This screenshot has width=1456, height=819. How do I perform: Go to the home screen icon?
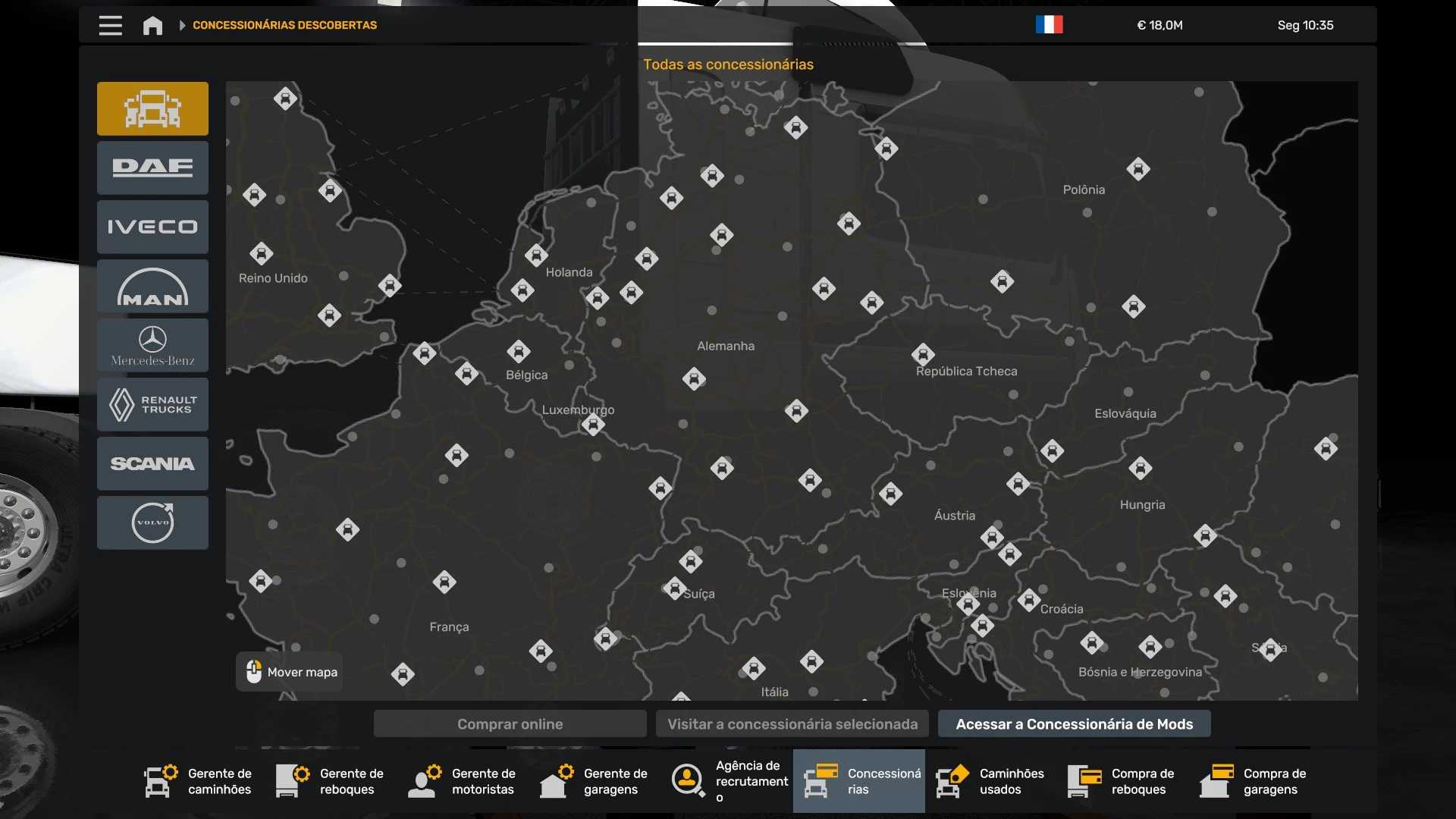152,25
